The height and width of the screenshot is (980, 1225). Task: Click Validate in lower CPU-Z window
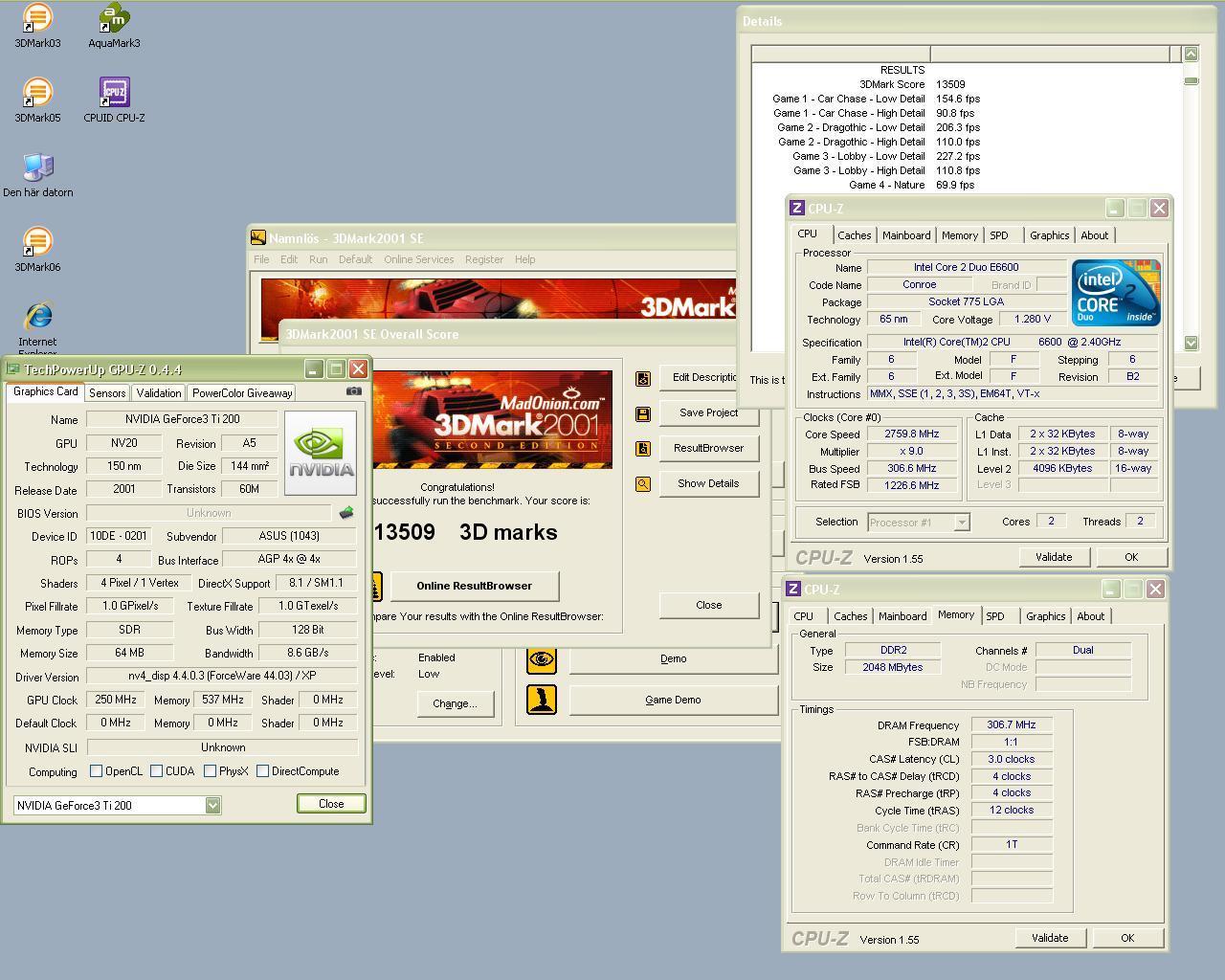[1050, 938]
